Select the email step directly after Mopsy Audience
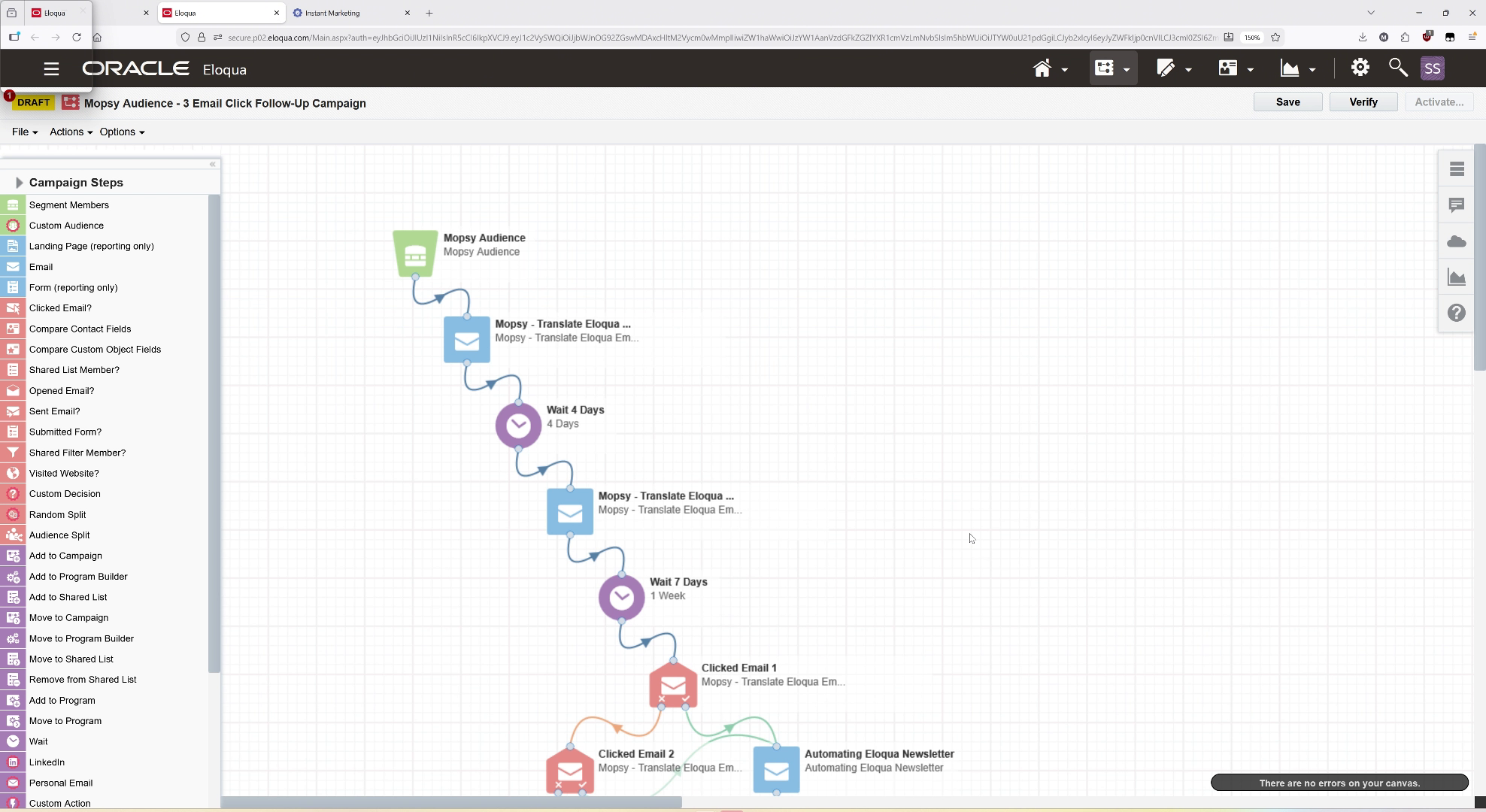The width and height of the screenshot is (1486, 812). click(x=467, y=340)
